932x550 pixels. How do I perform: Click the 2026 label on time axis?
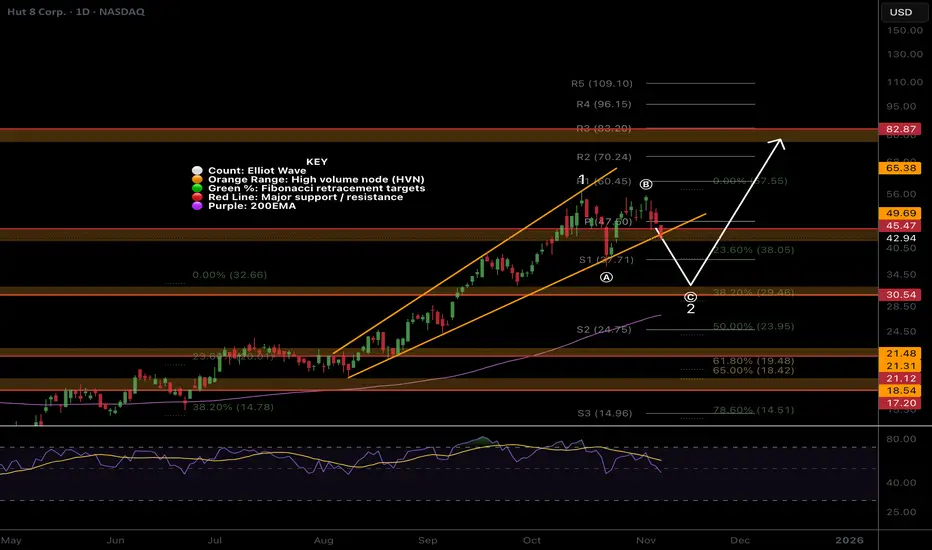pyautogui.click(x=849, y=540)
